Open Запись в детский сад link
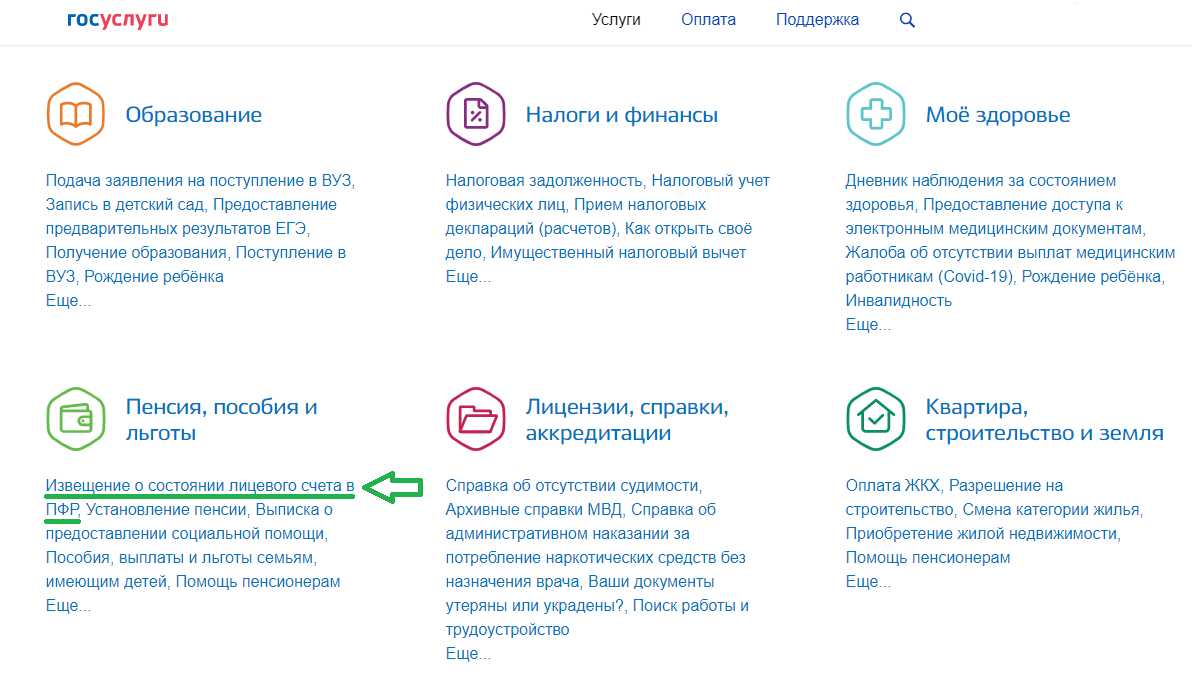The width and height of the screenshot is (1192, 692). pyautogui.click(x=125, y=205)
